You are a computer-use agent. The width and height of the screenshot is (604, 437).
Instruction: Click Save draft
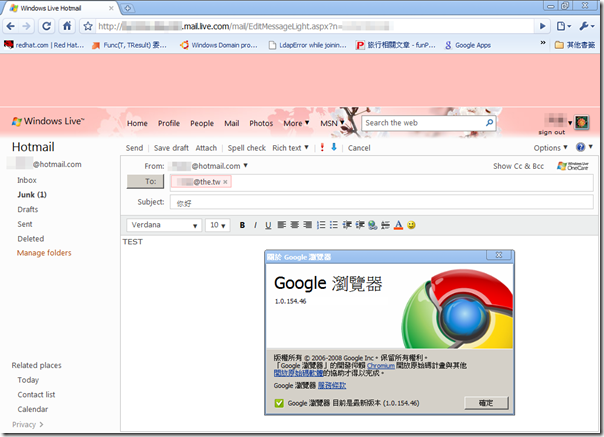[x=171, y=148]
